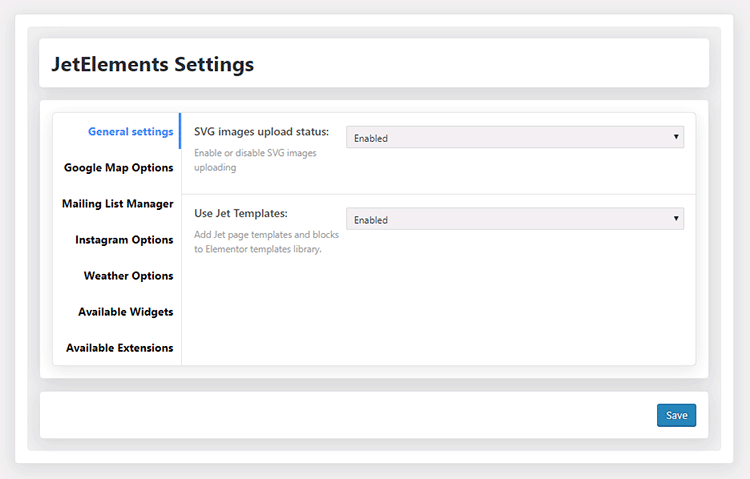Open the General settings tab
Screen dimensions: 750x479
point(130,132)
